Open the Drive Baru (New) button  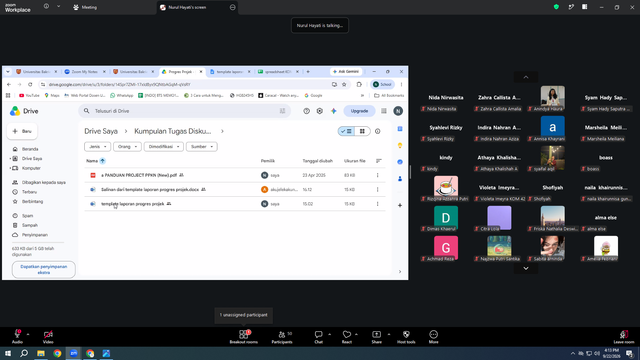click(x=22, y=131)
